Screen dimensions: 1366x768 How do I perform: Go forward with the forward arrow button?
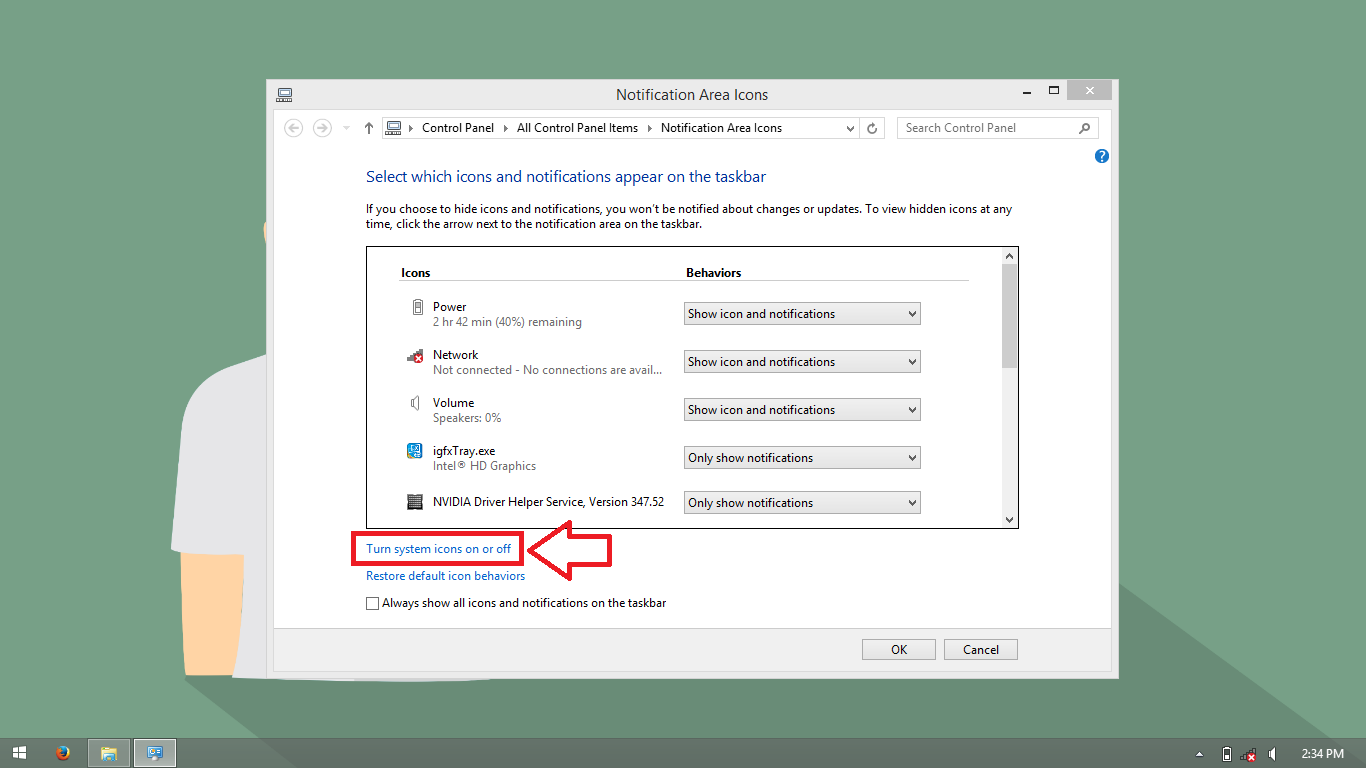[x=322, y=128]
